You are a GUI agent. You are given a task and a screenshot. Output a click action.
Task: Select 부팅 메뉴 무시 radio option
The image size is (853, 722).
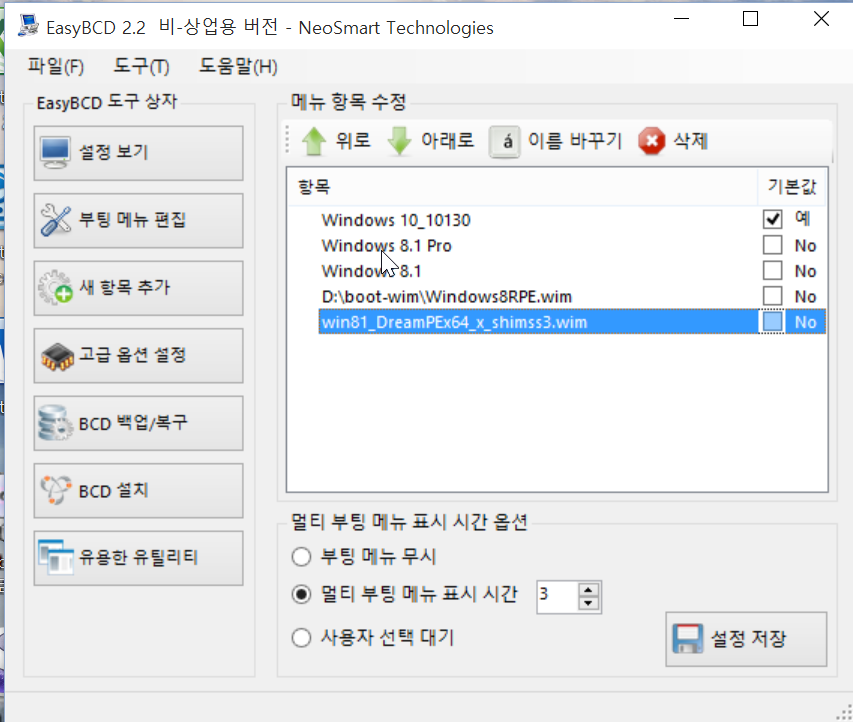[301, 557]
